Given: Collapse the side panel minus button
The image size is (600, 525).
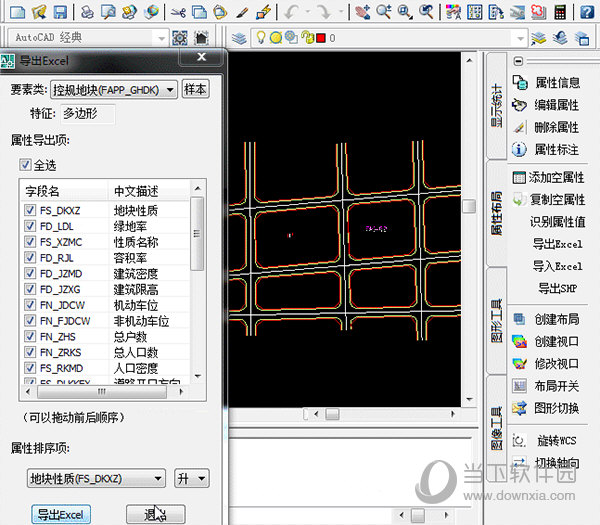Looking at the screenshot, I should click(x=518, y=61).
